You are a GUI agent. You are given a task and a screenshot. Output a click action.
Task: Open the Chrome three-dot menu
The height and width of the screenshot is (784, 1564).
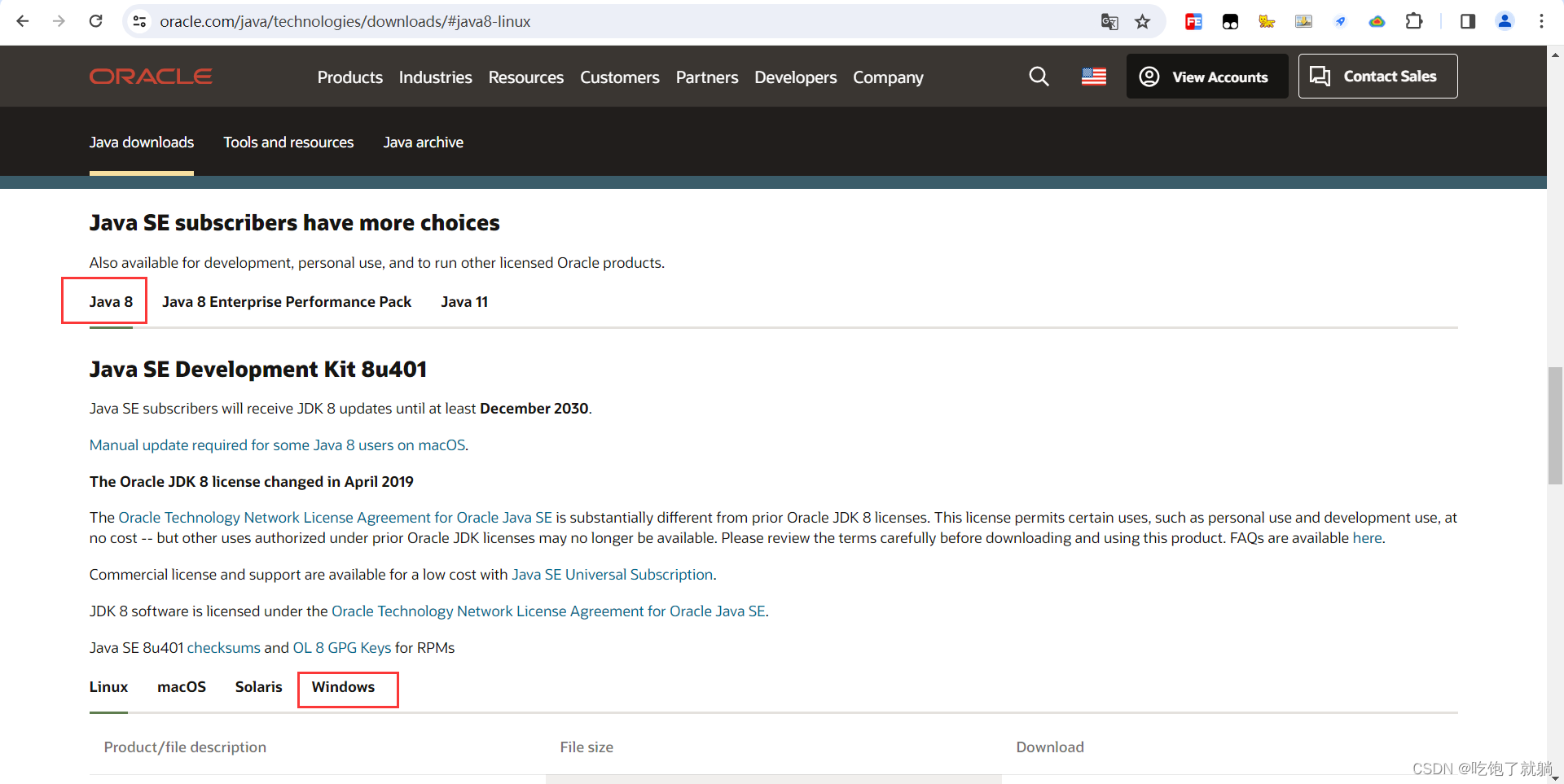point(1541,21)
